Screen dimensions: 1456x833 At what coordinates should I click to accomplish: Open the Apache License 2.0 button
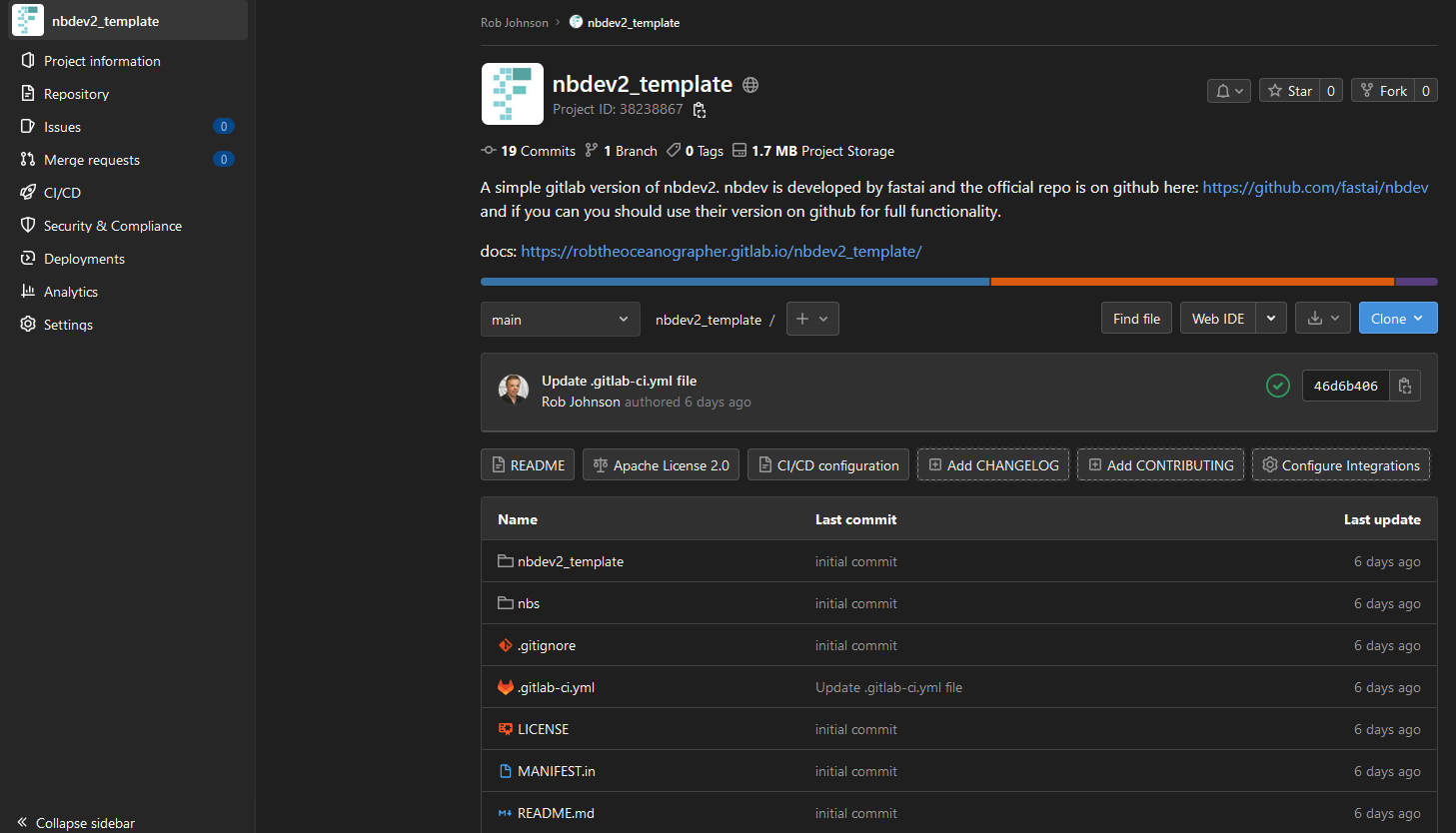click(661, 464)
